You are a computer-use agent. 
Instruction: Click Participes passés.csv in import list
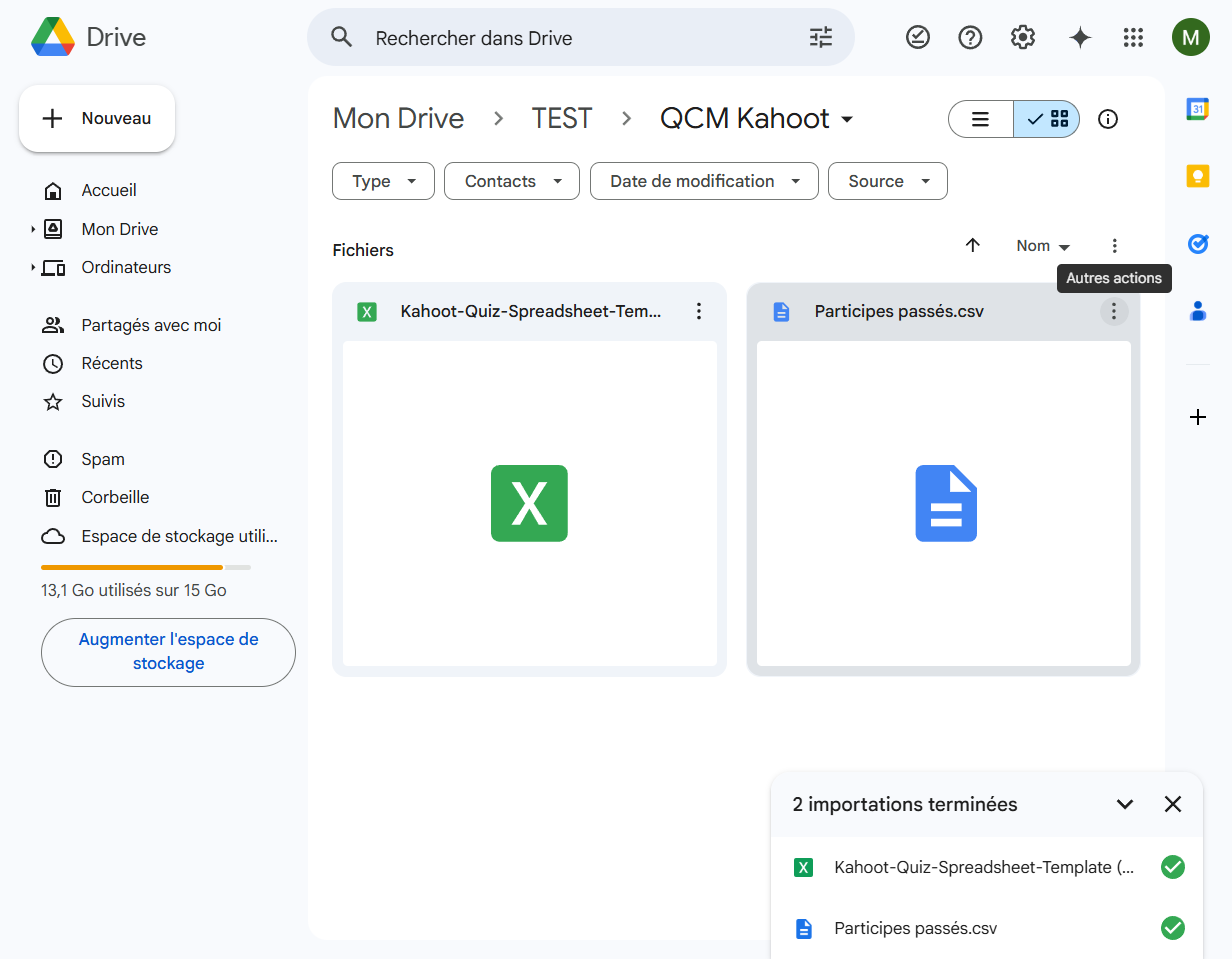[x=915, y=928]
